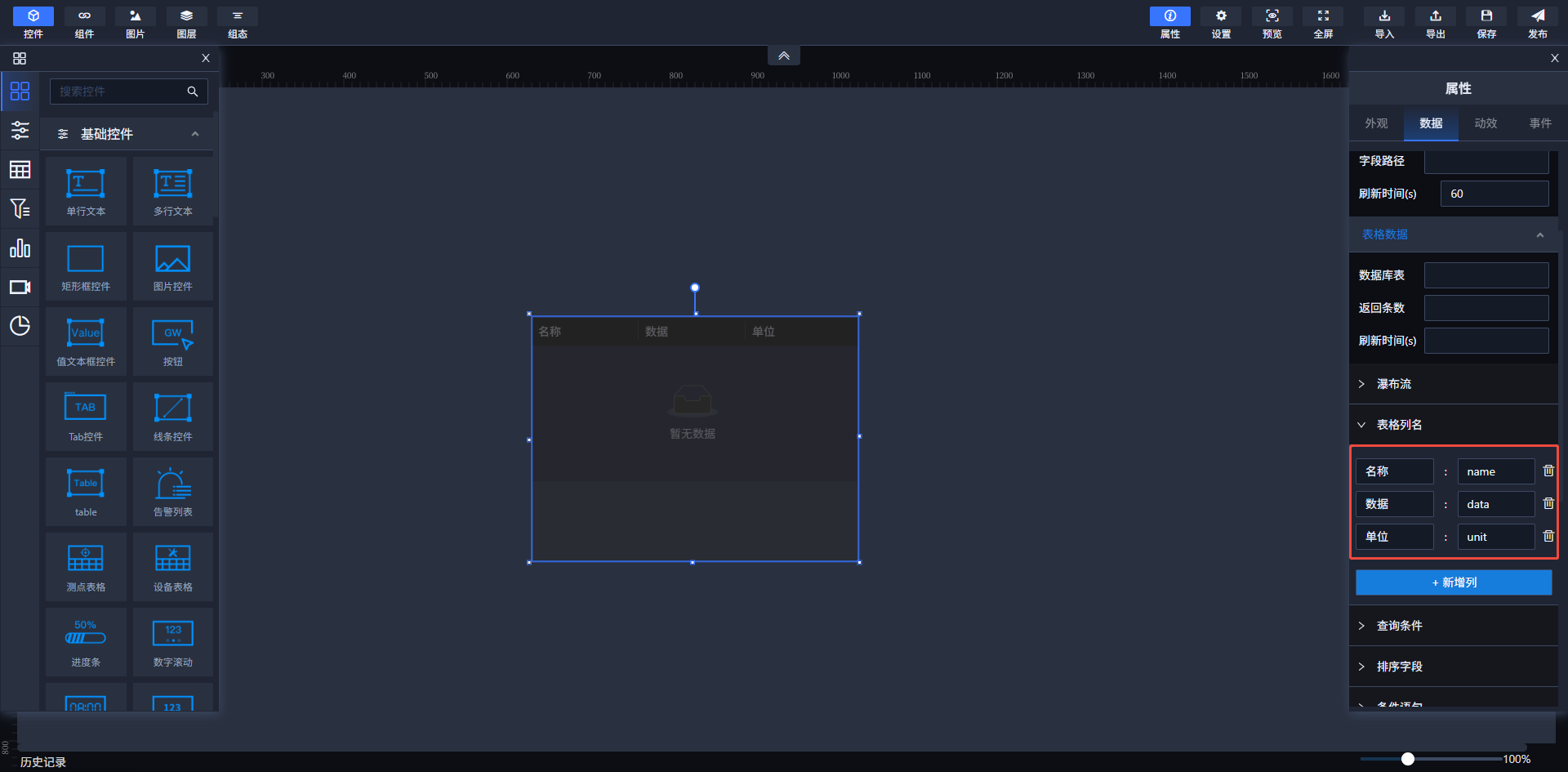The width and height of the screenshot is (1568, 772).
Task: Switch to the 外观 tab
Action: pos(1376,123)
